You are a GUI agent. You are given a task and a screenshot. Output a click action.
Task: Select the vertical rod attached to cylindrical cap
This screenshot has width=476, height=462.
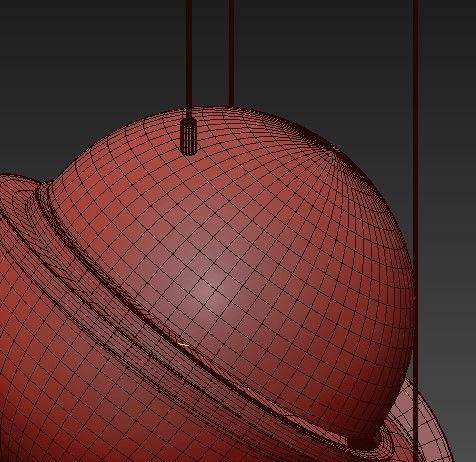pos(188,59)
